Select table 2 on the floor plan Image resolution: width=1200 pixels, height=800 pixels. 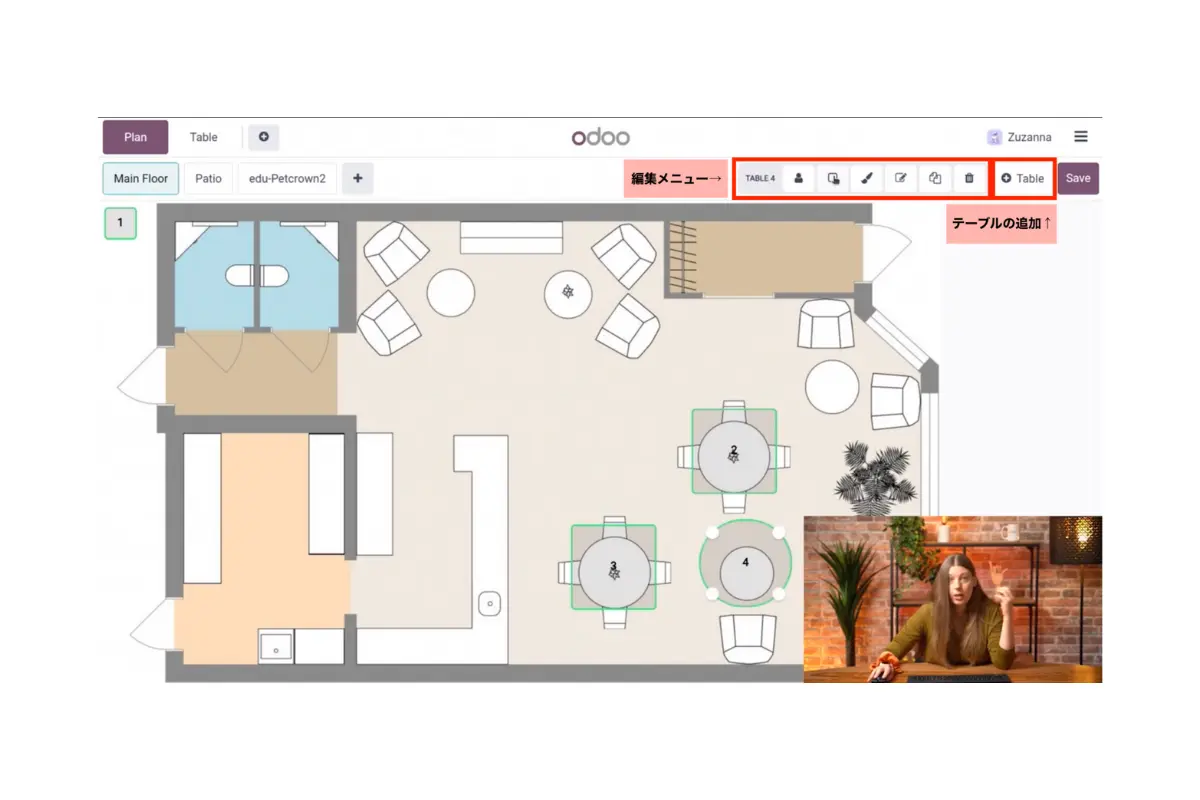click(734, 453)
